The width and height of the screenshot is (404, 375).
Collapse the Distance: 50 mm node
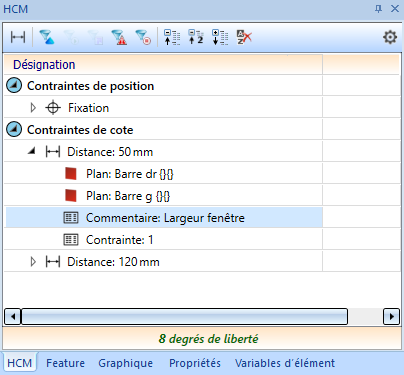[x=32, y=151]
